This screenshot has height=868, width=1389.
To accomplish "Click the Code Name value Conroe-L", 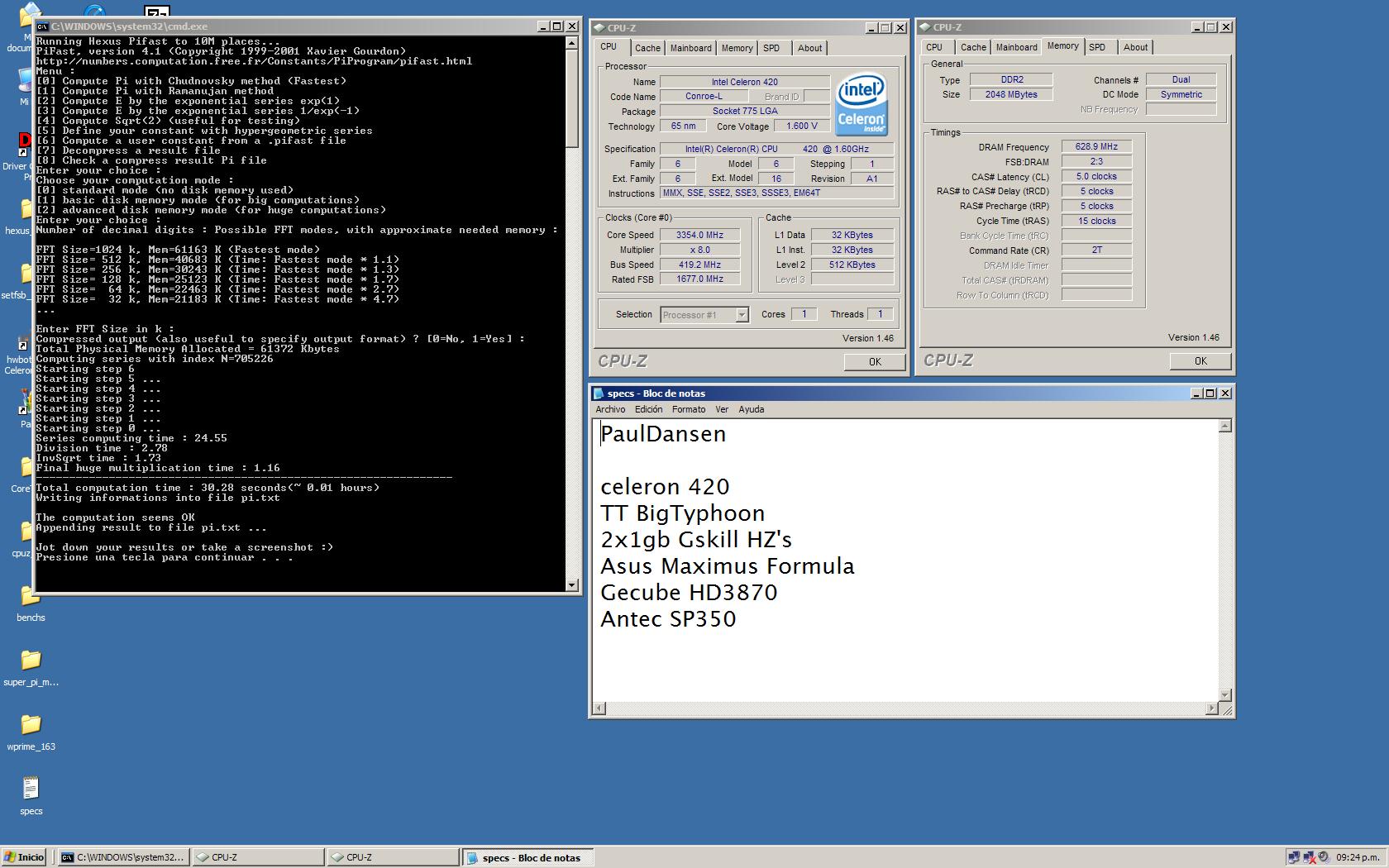I will pos(704,96).
